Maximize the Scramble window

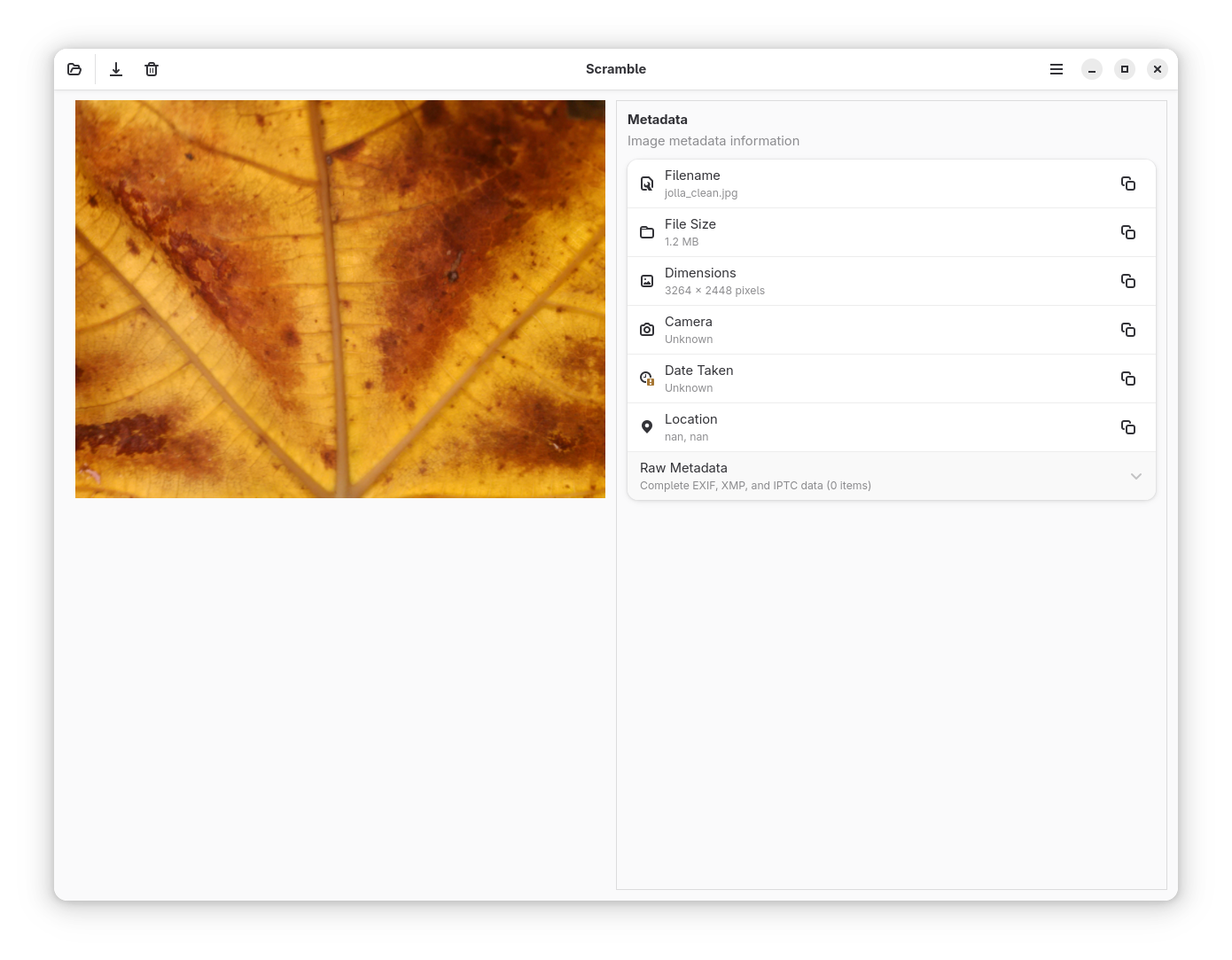[x=1125, y=69]
